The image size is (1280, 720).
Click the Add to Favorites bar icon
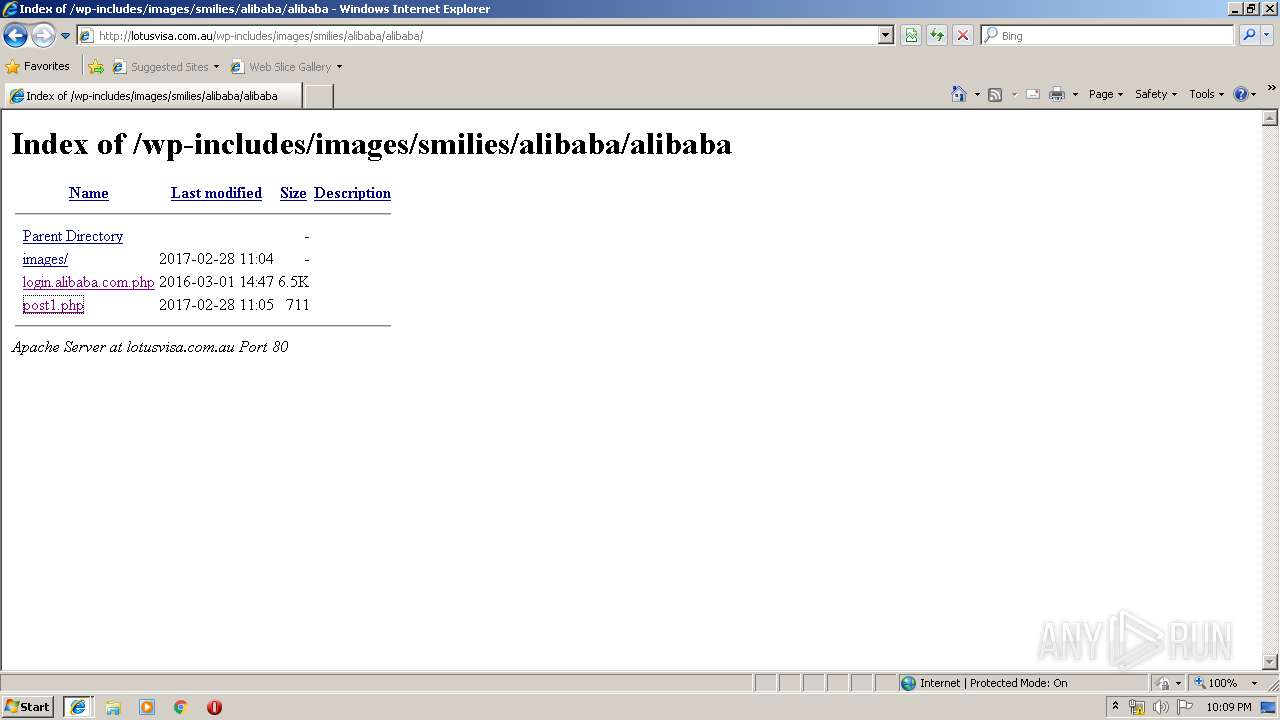click(96, 67)
